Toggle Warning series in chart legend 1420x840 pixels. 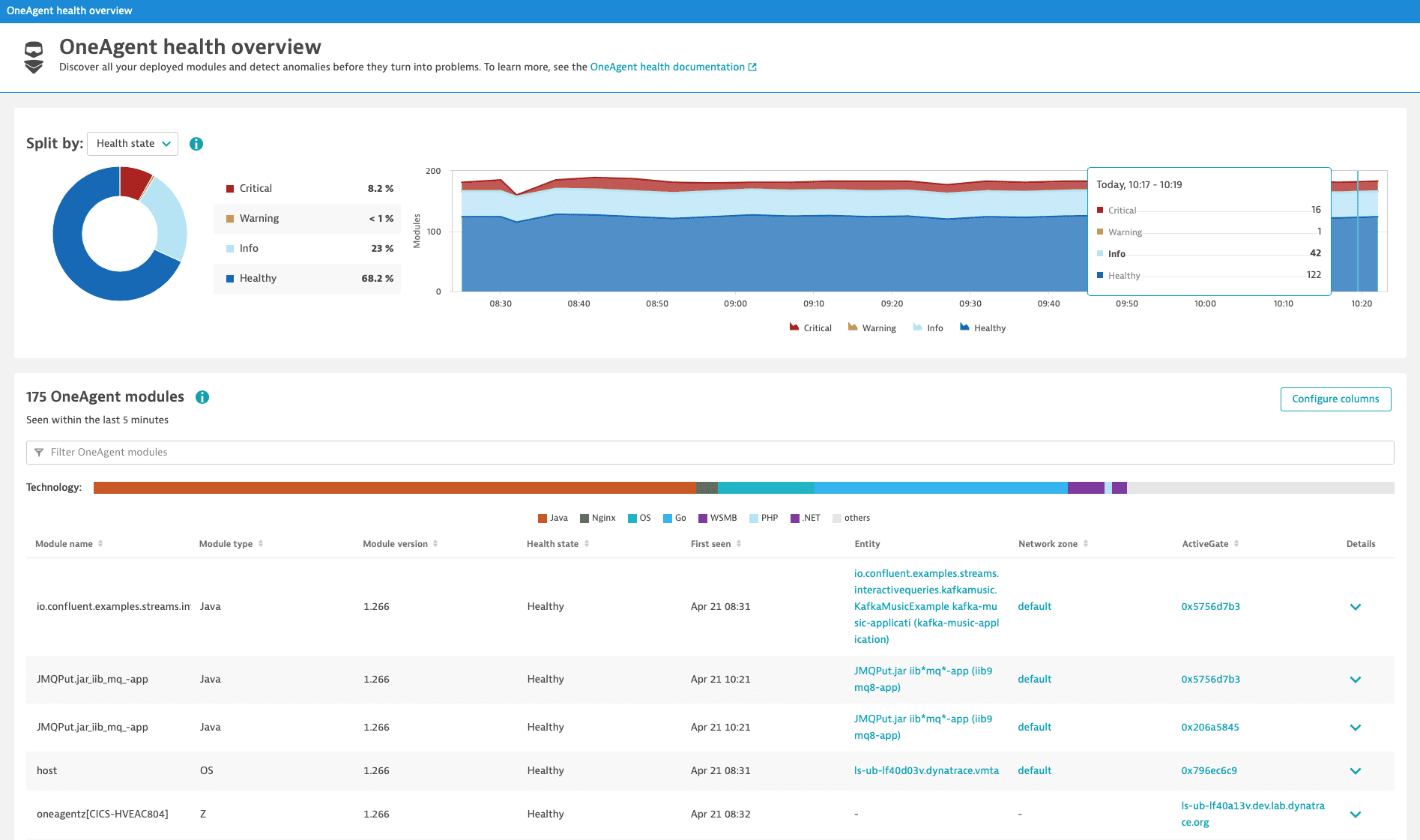pyautogui.click(x=871, y=328)
